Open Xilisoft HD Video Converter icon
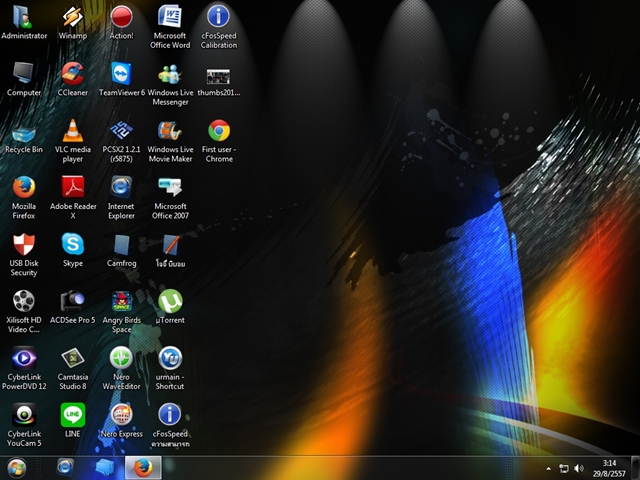The width and height of the screenshot is (640, 480). [24, 301]
